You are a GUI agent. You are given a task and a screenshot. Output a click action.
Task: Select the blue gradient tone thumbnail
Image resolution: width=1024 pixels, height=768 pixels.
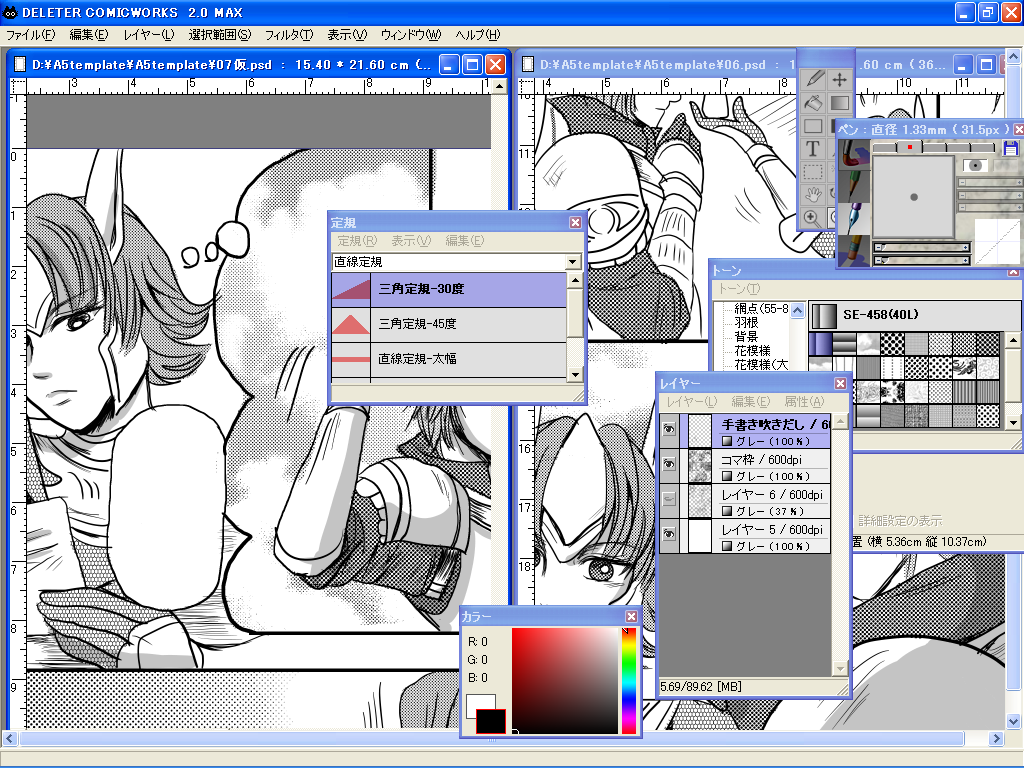820,344
